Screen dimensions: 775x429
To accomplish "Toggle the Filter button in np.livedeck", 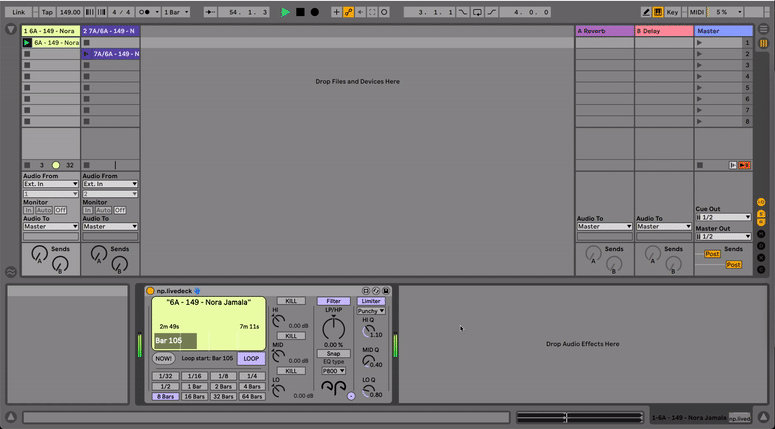I will (334, 301).
